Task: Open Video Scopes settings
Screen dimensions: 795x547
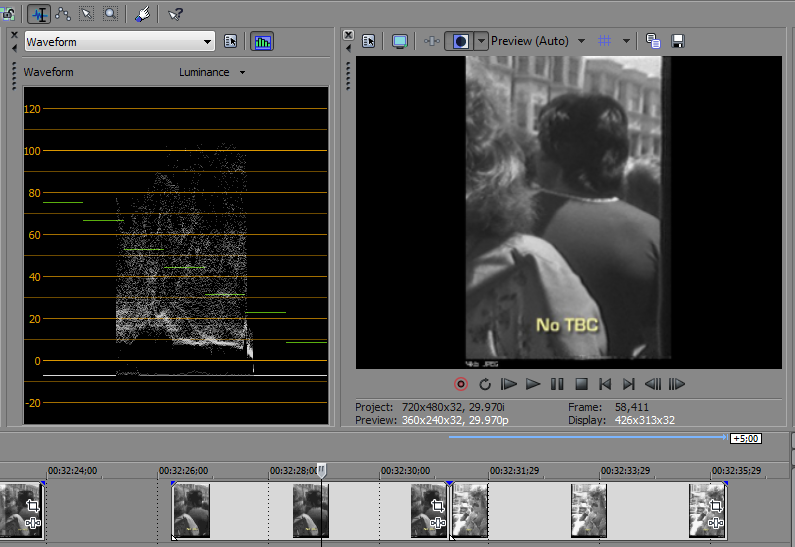Action: coord(231,41)
